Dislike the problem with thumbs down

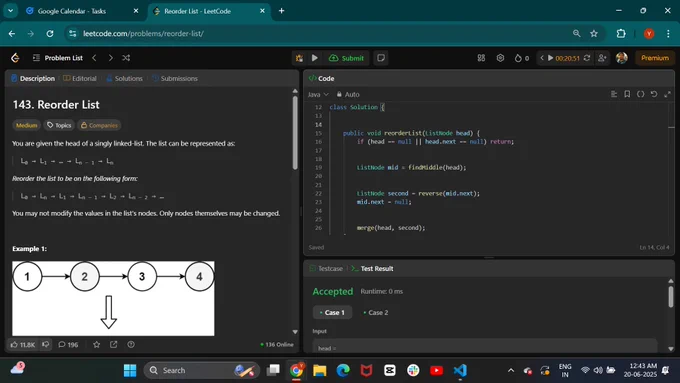(46, 344)
